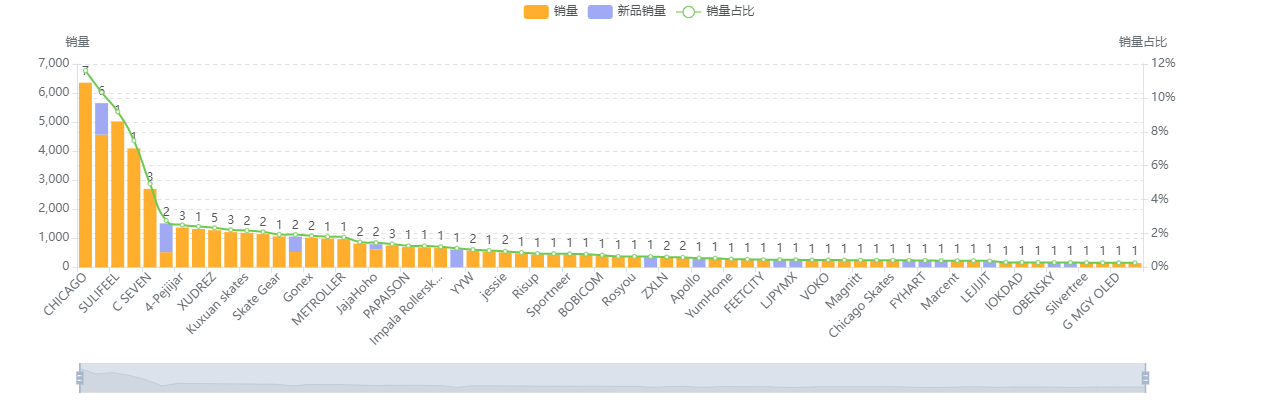1278x400 pixels.
Task: Click the Risup axis label
Action: (x=526, y=284)
